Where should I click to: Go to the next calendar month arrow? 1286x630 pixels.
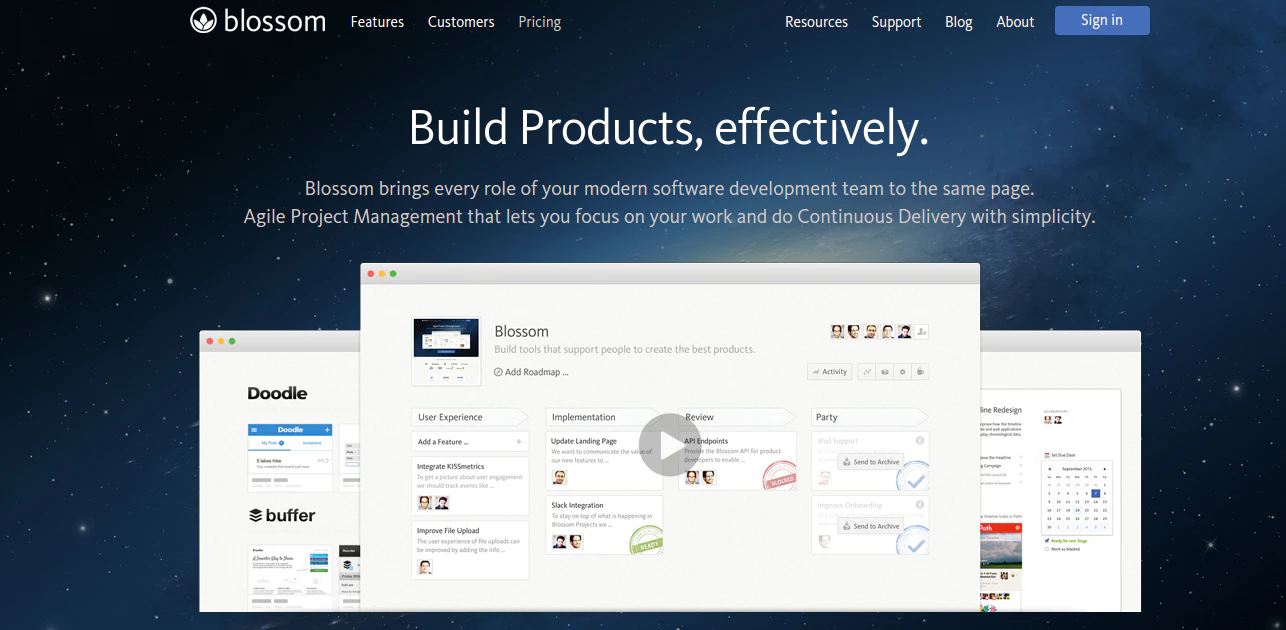tap(1104, 469)
